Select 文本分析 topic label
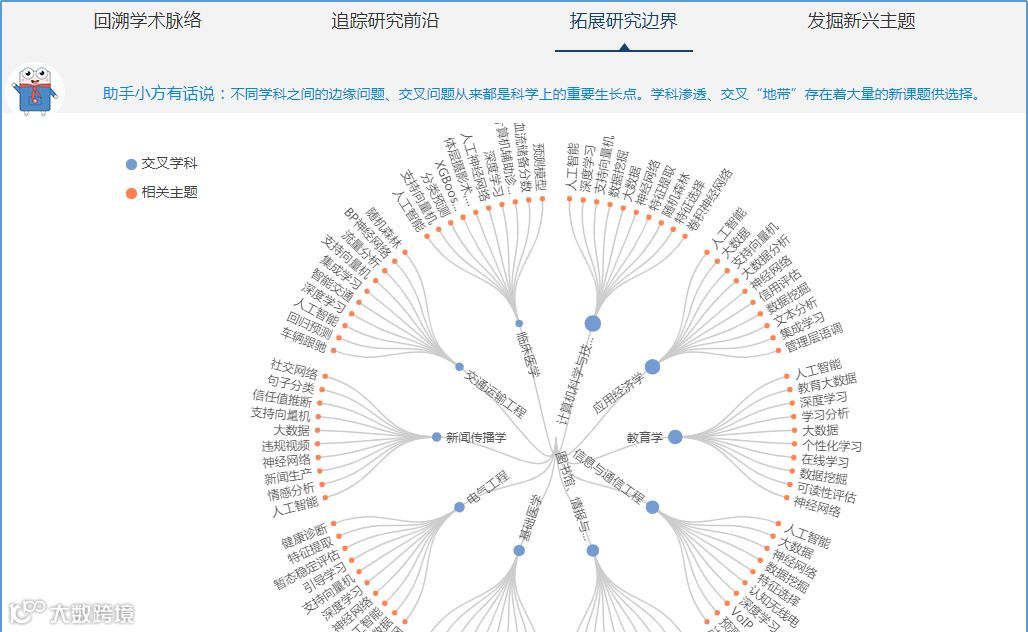This screenshot has width=1028, height=632. [795, 312]
